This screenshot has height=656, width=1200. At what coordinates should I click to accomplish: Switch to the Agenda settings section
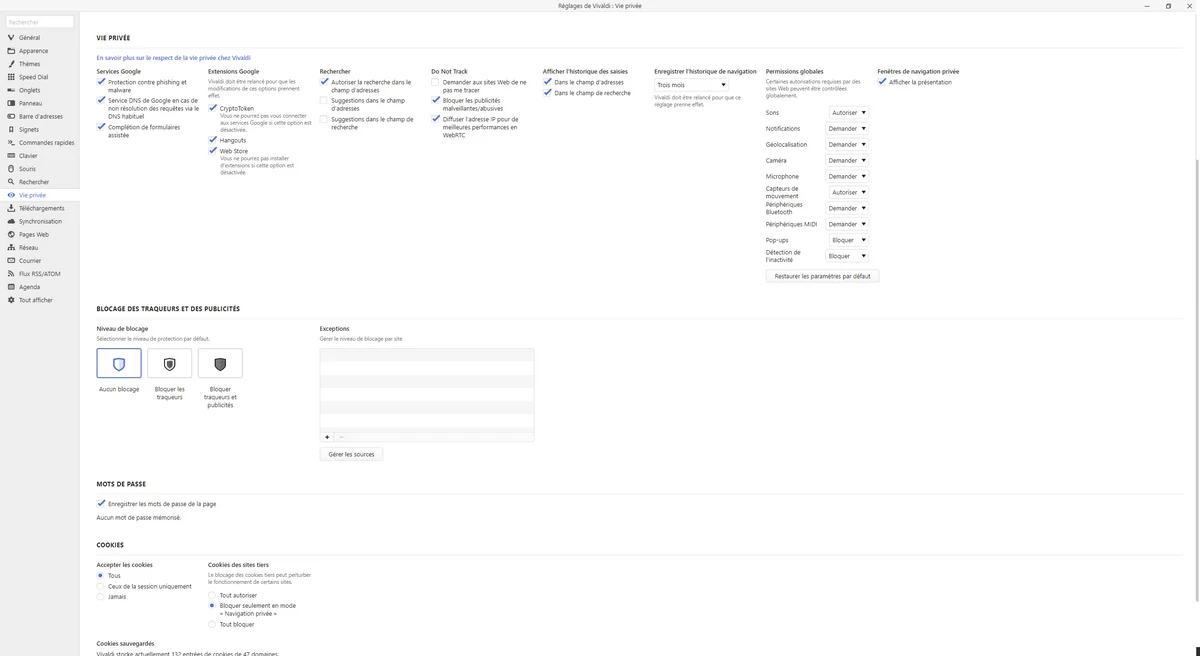coord(30,287)
